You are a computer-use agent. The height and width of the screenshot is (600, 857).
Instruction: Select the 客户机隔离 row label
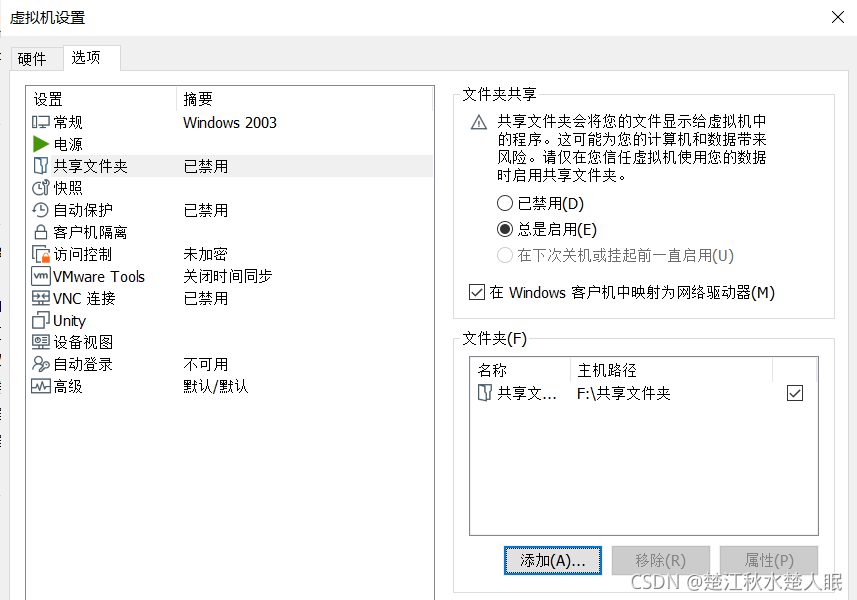coord(90,232)
